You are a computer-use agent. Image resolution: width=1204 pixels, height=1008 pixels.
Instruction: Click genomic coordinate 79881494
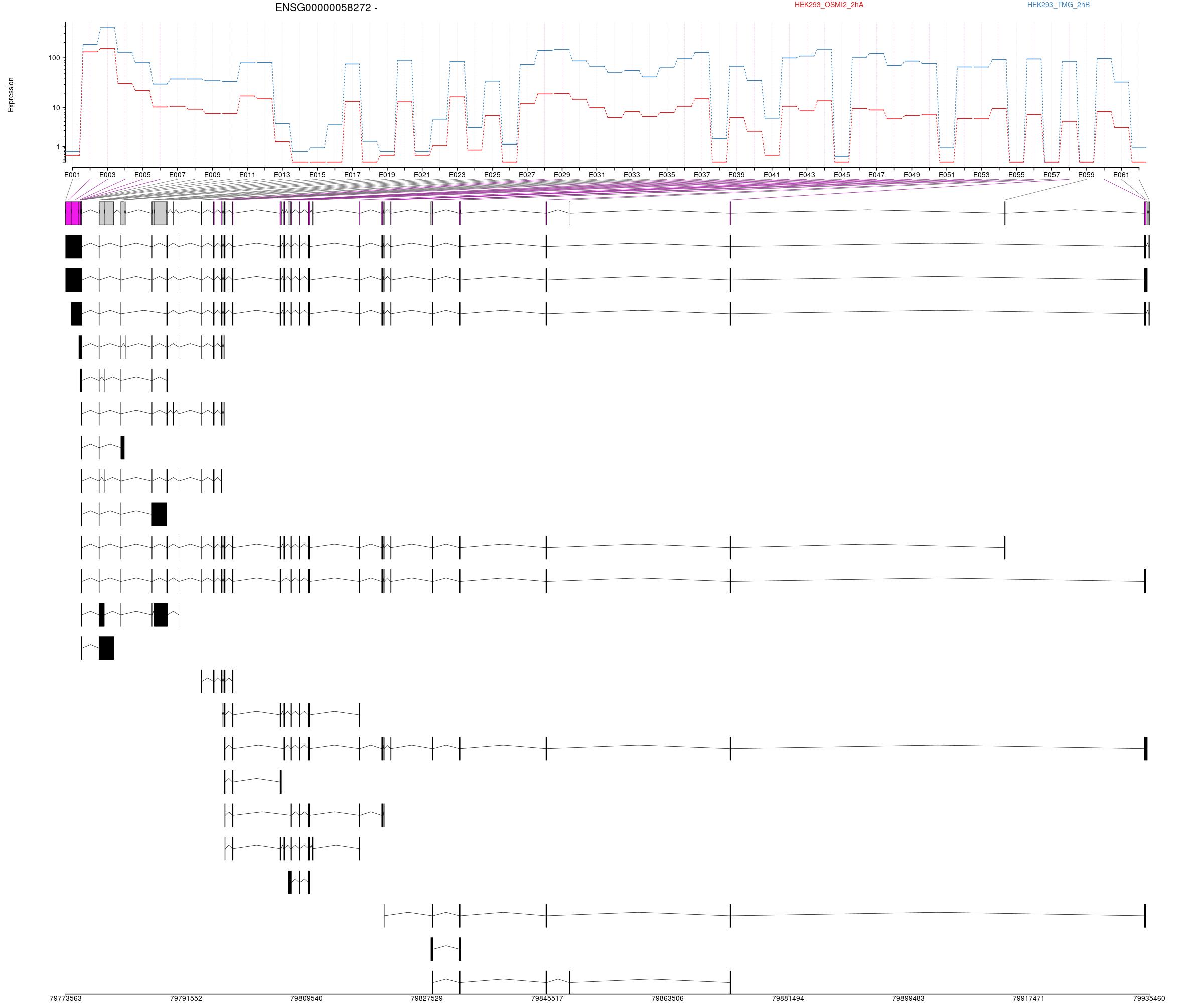pyautogui.click(x=788, y=998)
